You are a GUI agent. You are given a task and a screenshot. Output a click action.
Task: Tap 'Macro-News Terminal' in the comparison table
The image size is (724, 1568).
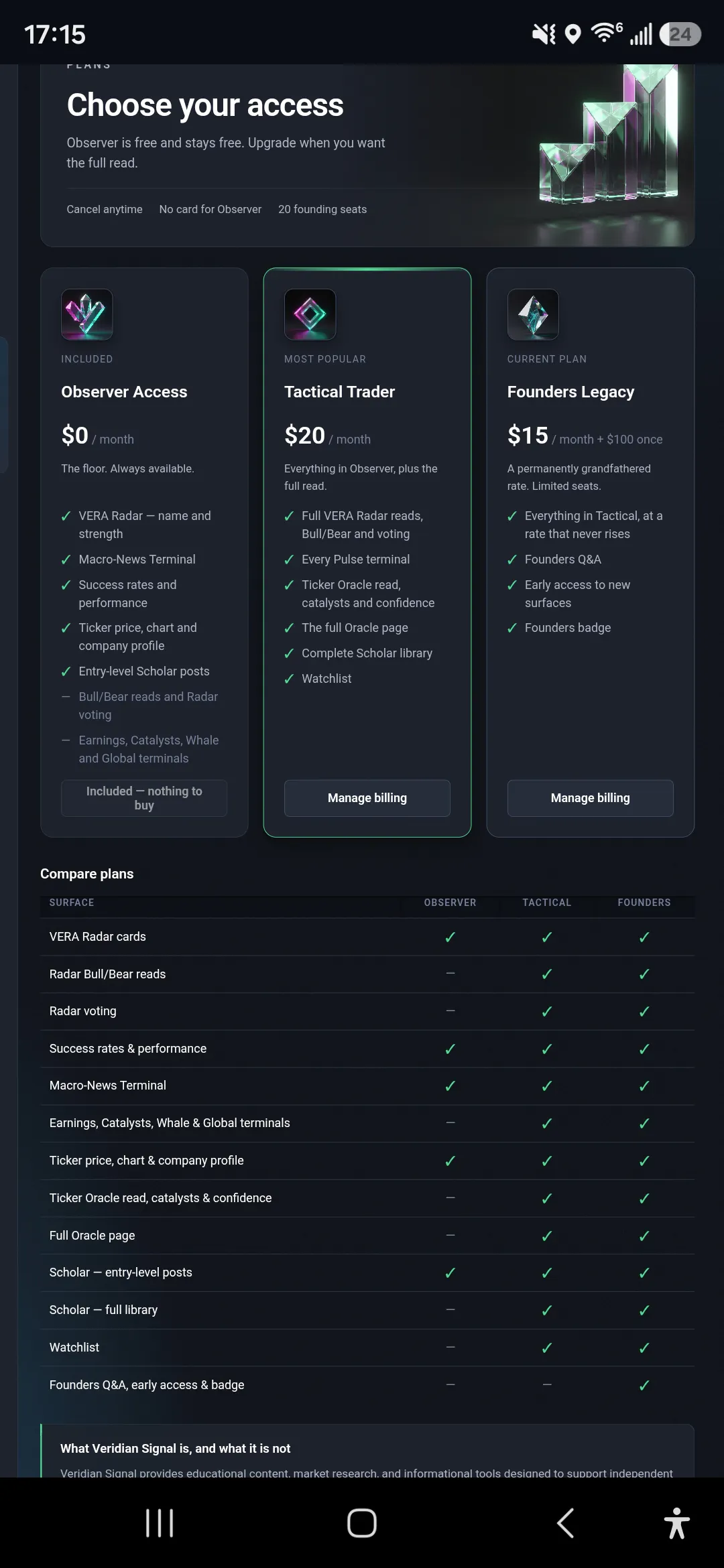[108, 1086]
